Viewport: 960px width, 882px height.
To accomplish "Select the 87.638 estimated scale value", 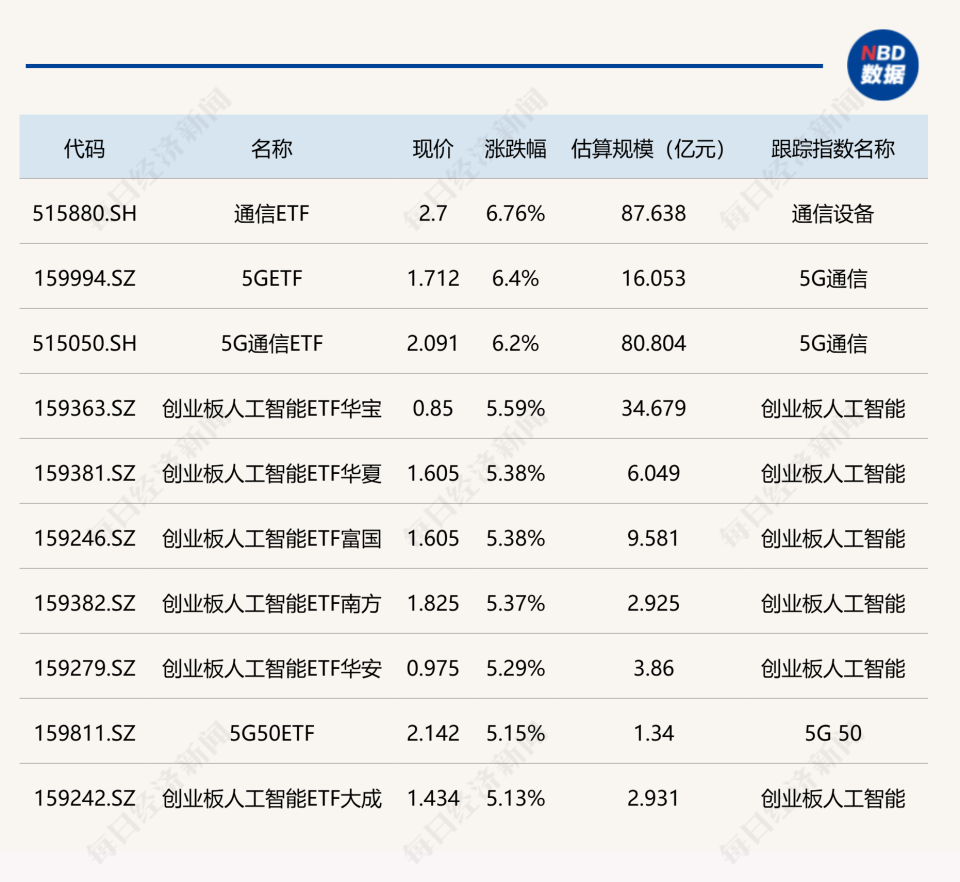I will pyautogui.click(x=655, y=212).
